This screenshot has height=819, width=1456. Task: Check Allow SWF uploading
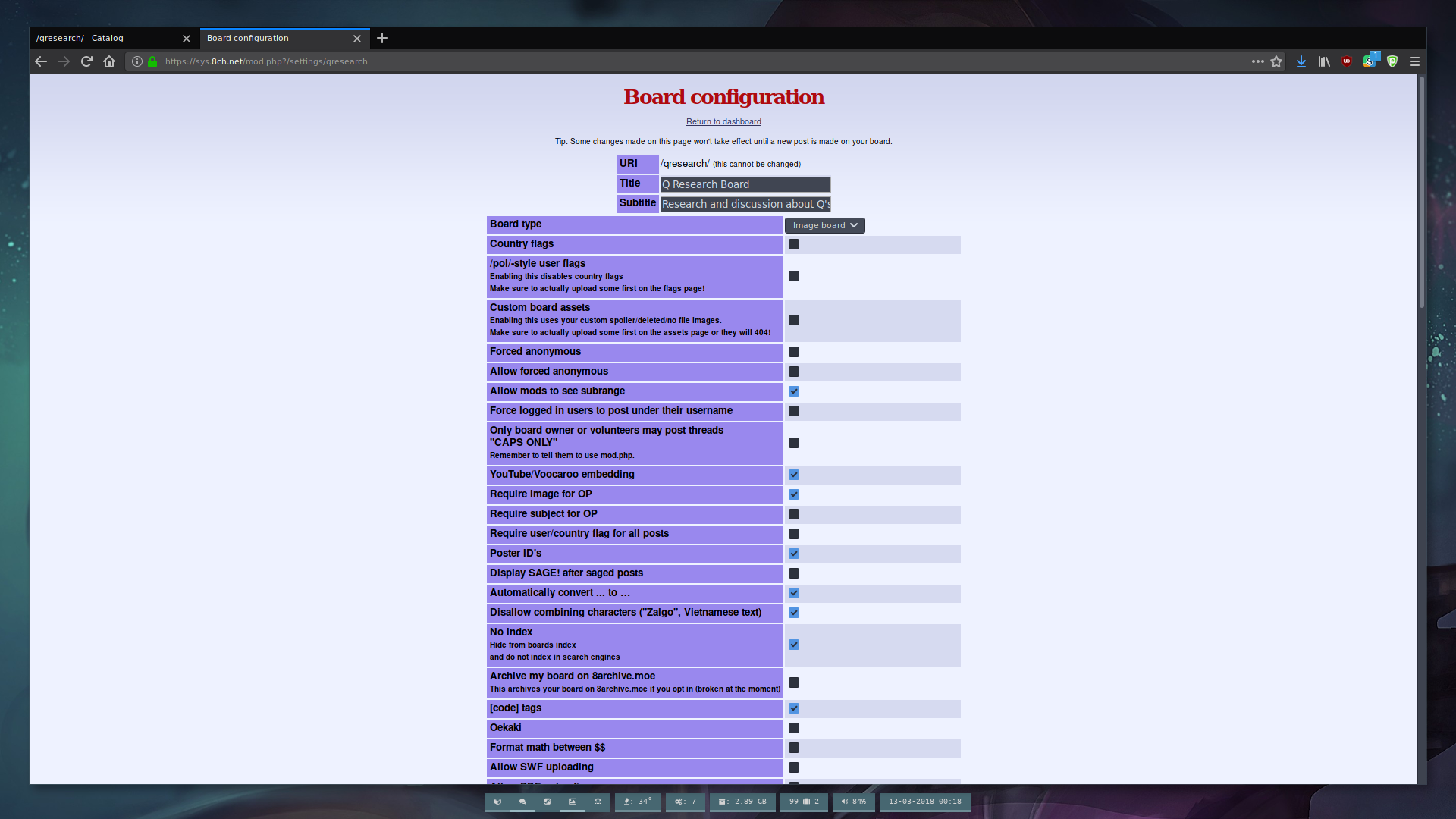tap(794, 767)
